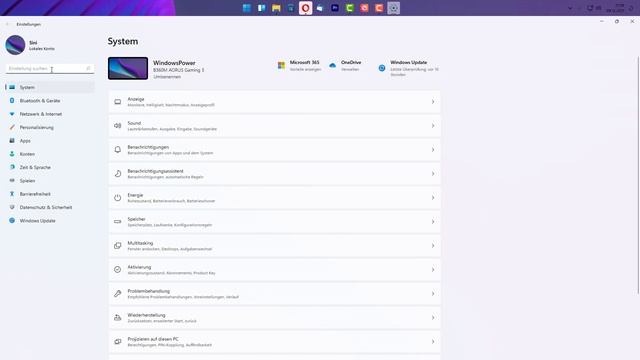Screen dimensions: 640x360
Task: Click the Settings gear taskbar icon
Action: click(393, 8)
